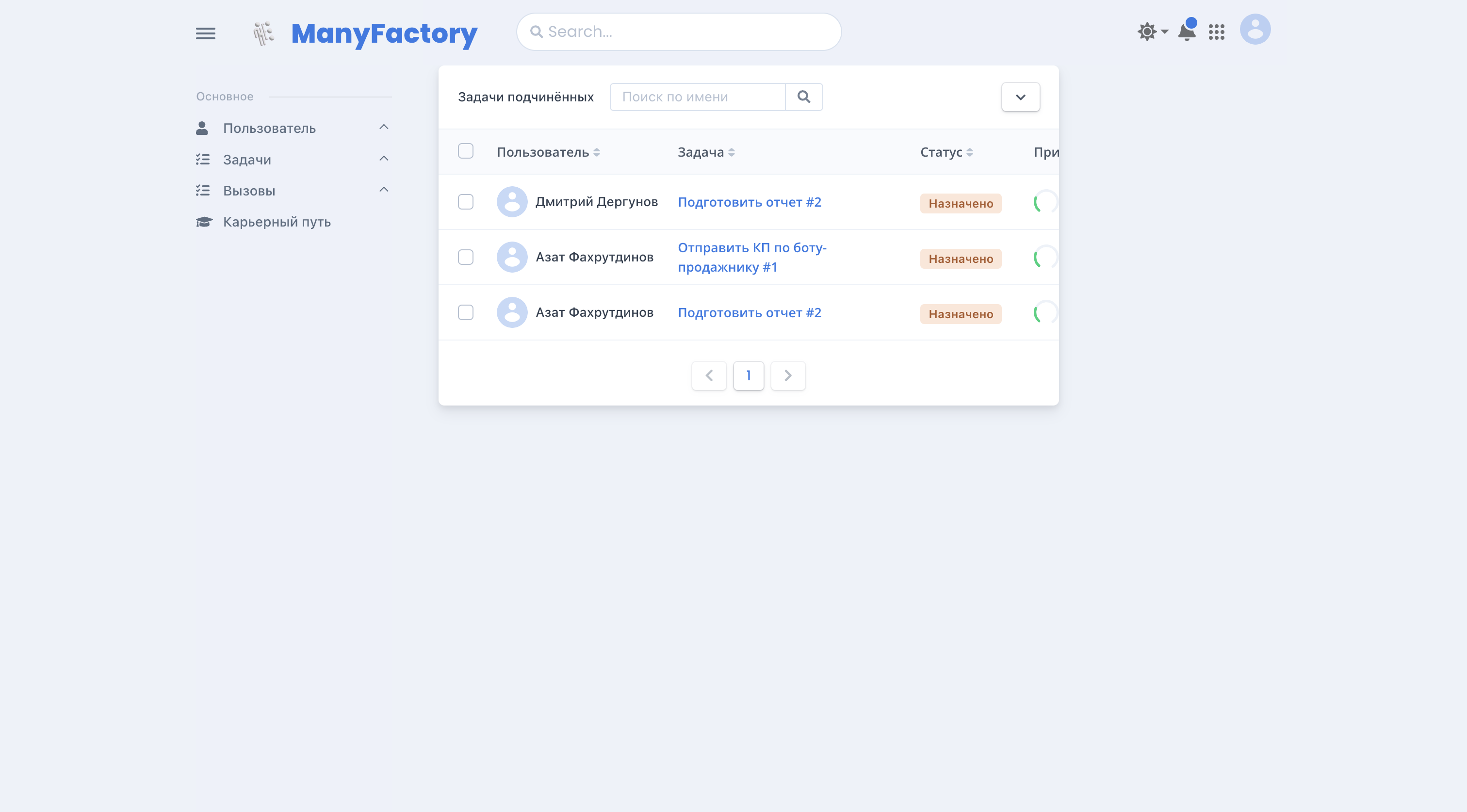Image resolution: width=1467 pixels, height=812 pixels.
Task: Expand the table options chevron
Action: tap(1021, 97)
